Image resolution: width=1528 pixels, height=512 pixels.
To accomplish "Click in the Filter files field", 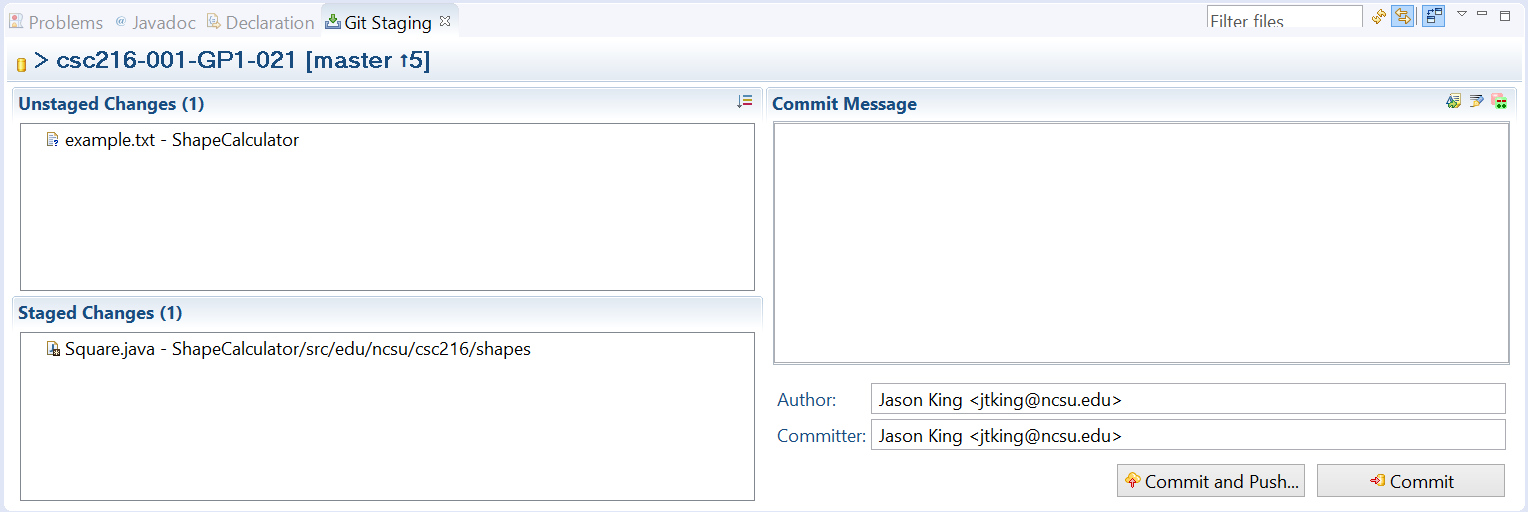I will point(1285,19).
